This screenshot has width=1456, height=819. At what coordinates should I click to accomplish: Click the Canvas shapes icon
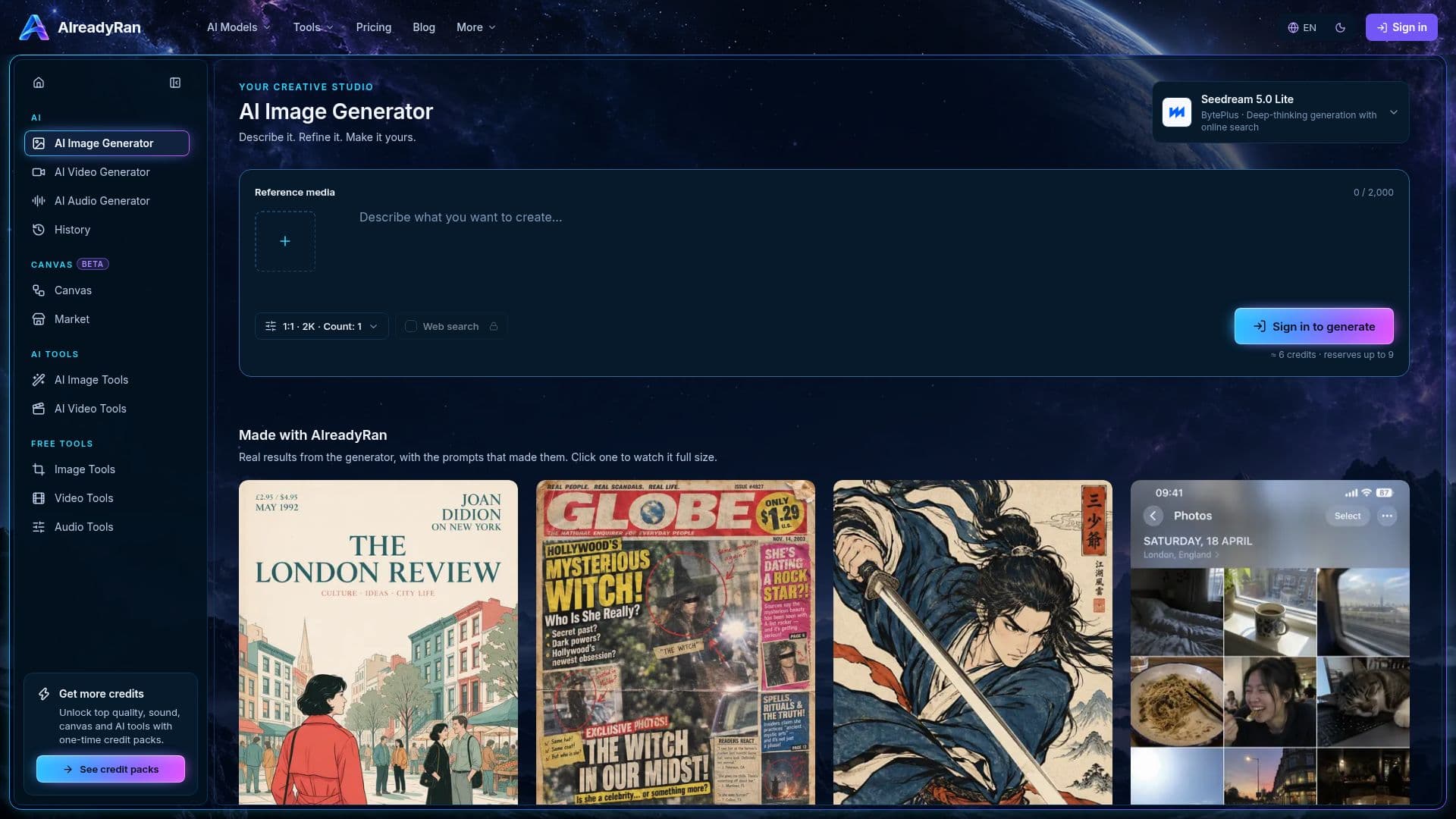(x=39, y=290)
